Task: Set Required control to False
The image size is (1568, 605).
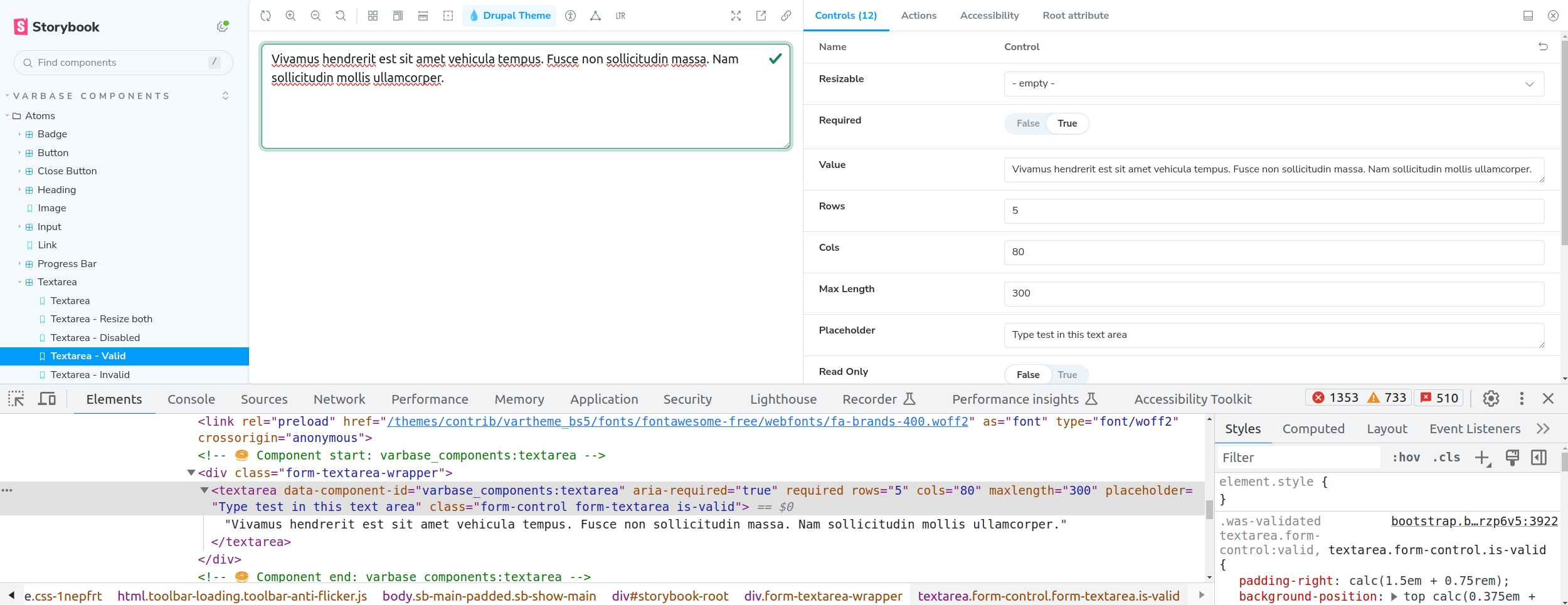Action: coord(1027,124)
